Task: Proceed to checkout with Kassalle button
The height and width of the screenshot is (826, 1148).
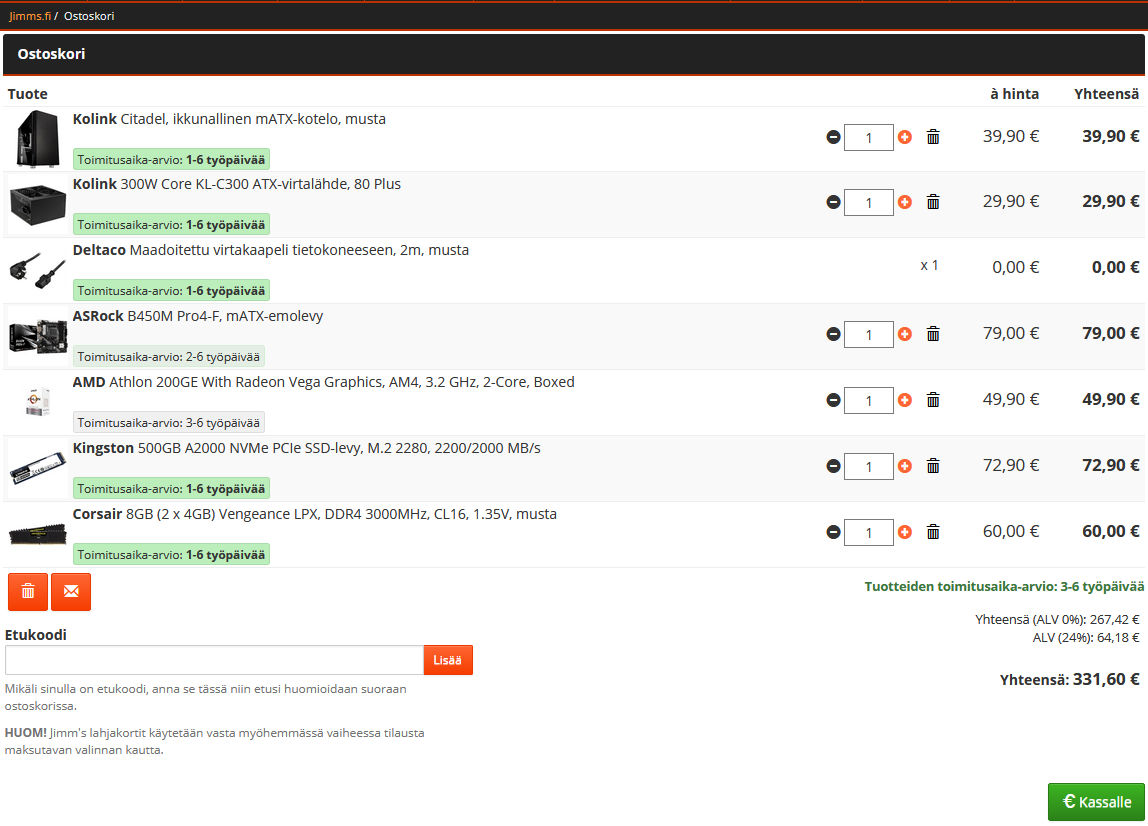Action: click(x=1096, y=802)
